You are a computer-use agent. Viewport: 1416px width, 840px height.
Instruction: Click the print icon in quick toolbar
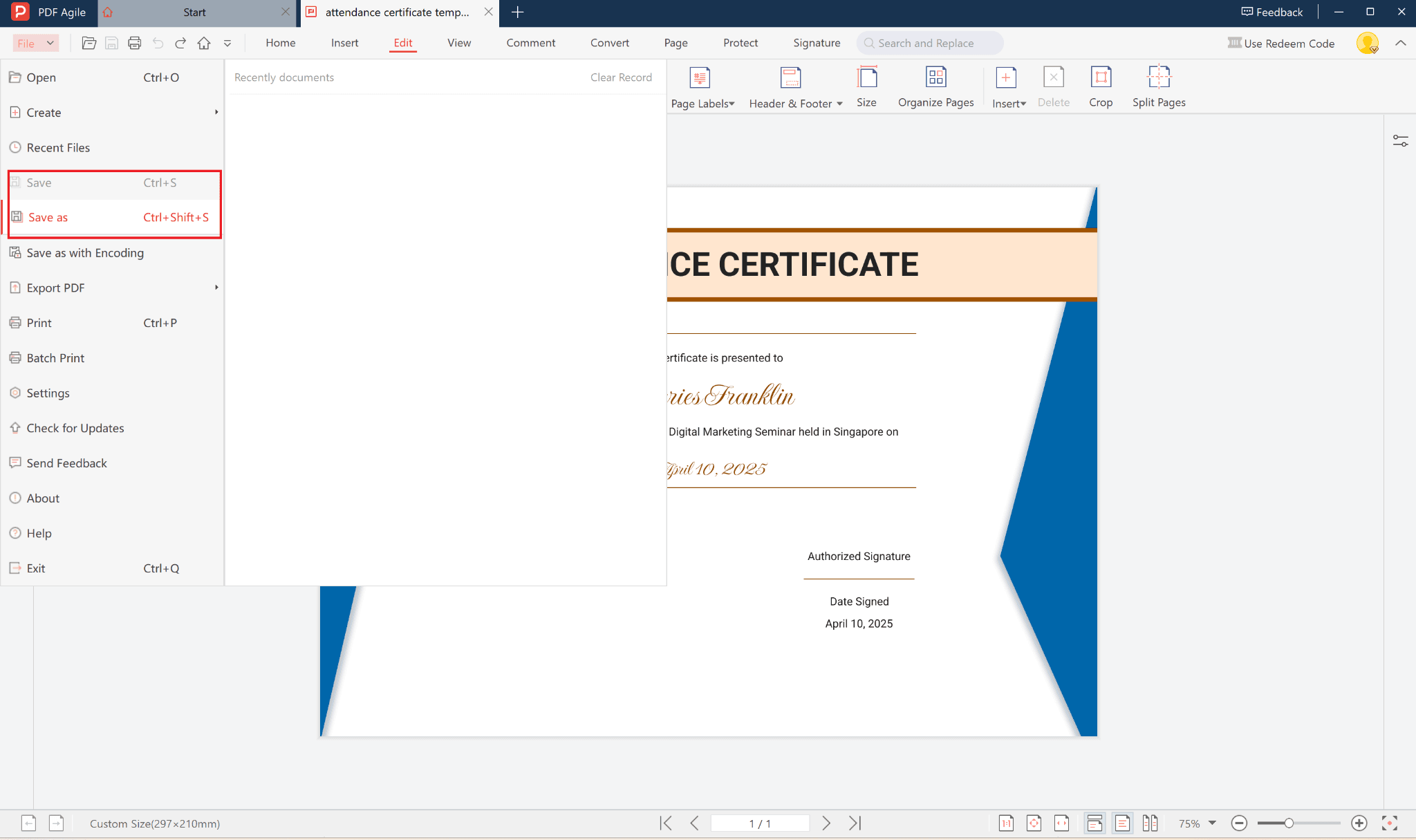click(x=134, y=43)
